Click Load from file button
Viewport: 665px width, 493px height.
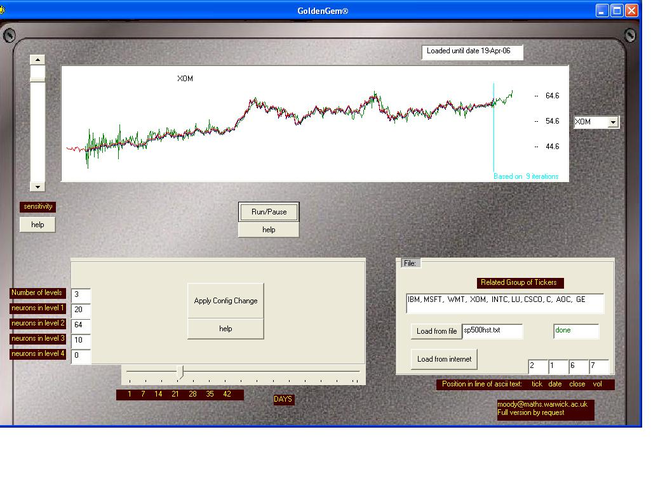(x=436, y=331)
